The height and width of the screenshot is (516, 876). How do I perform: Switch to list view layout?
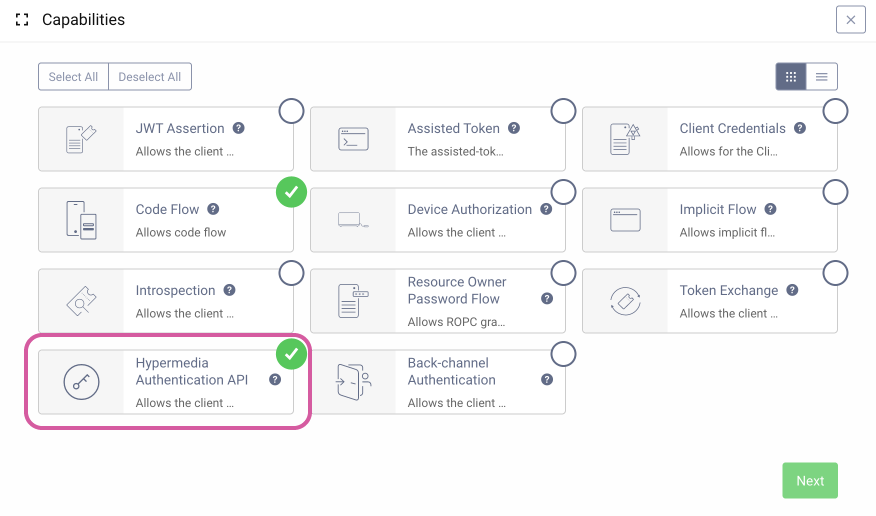(822, 77)
